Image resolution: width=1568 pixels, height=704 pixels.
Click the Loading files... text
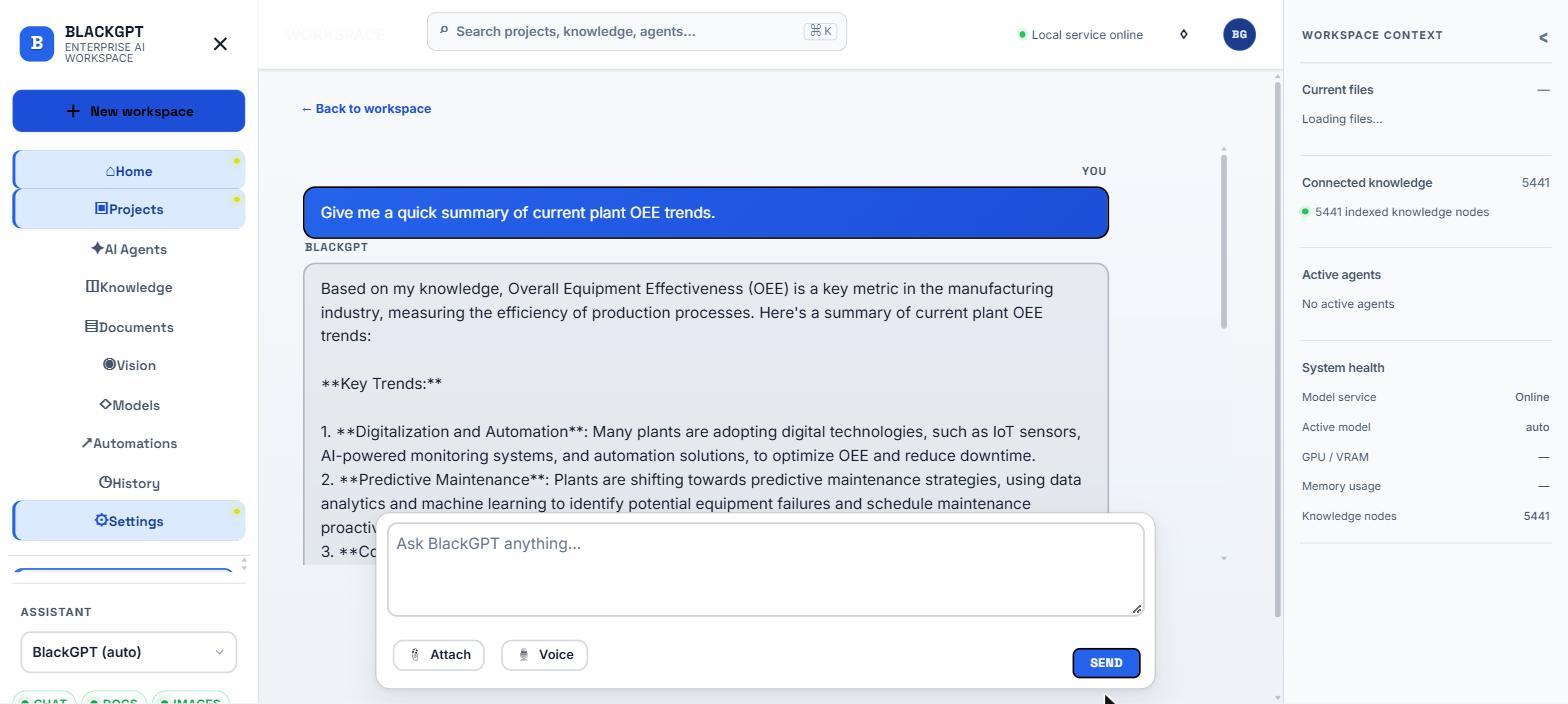tap(1342, 119)
